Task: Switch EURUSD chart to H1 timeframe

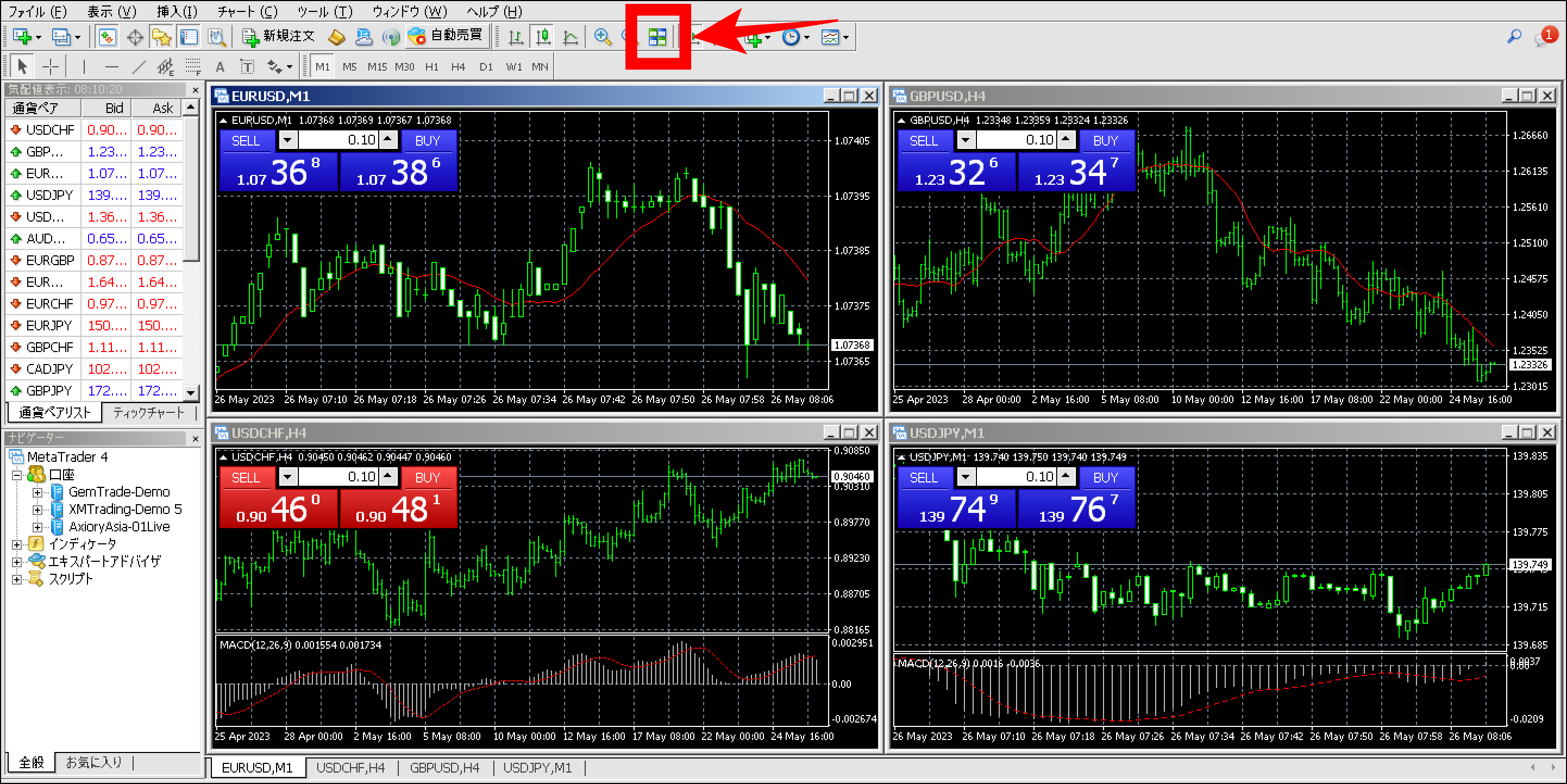Action: 432,67
